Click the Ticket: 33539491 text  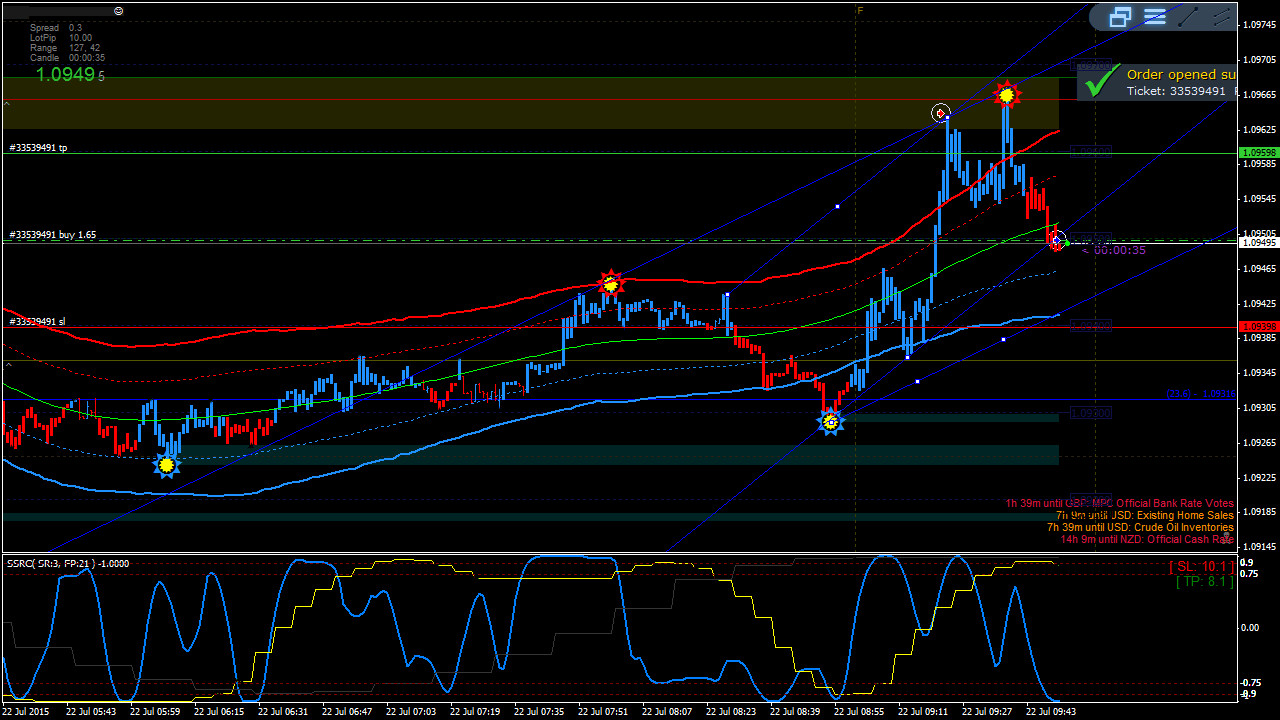point(1176,91)
